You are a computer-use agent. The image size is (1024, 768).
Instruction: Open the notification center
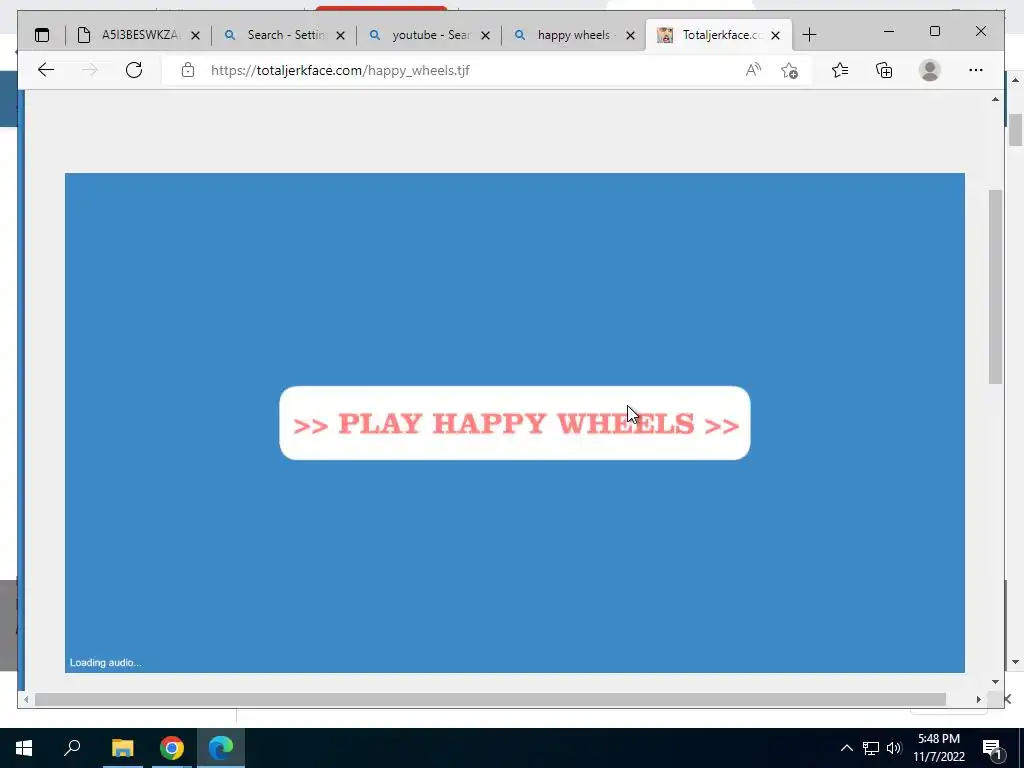[x=993, y=749]
